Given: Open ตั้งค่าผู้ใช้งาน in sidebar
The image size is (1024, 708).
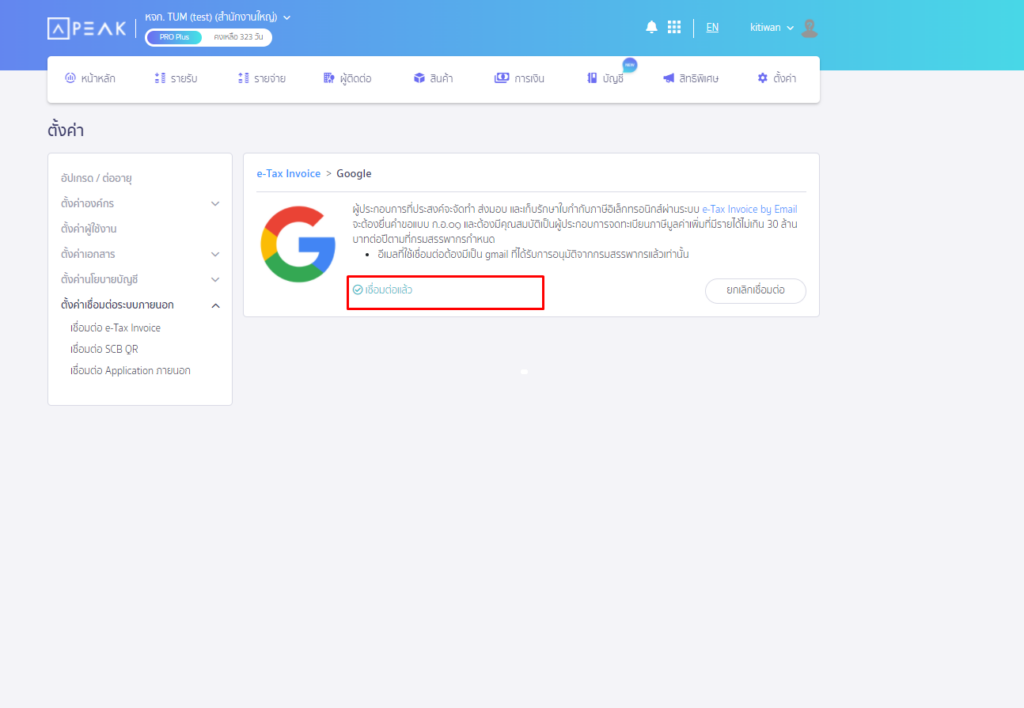Looking at the screenshot, I should [x=89, y=229].
